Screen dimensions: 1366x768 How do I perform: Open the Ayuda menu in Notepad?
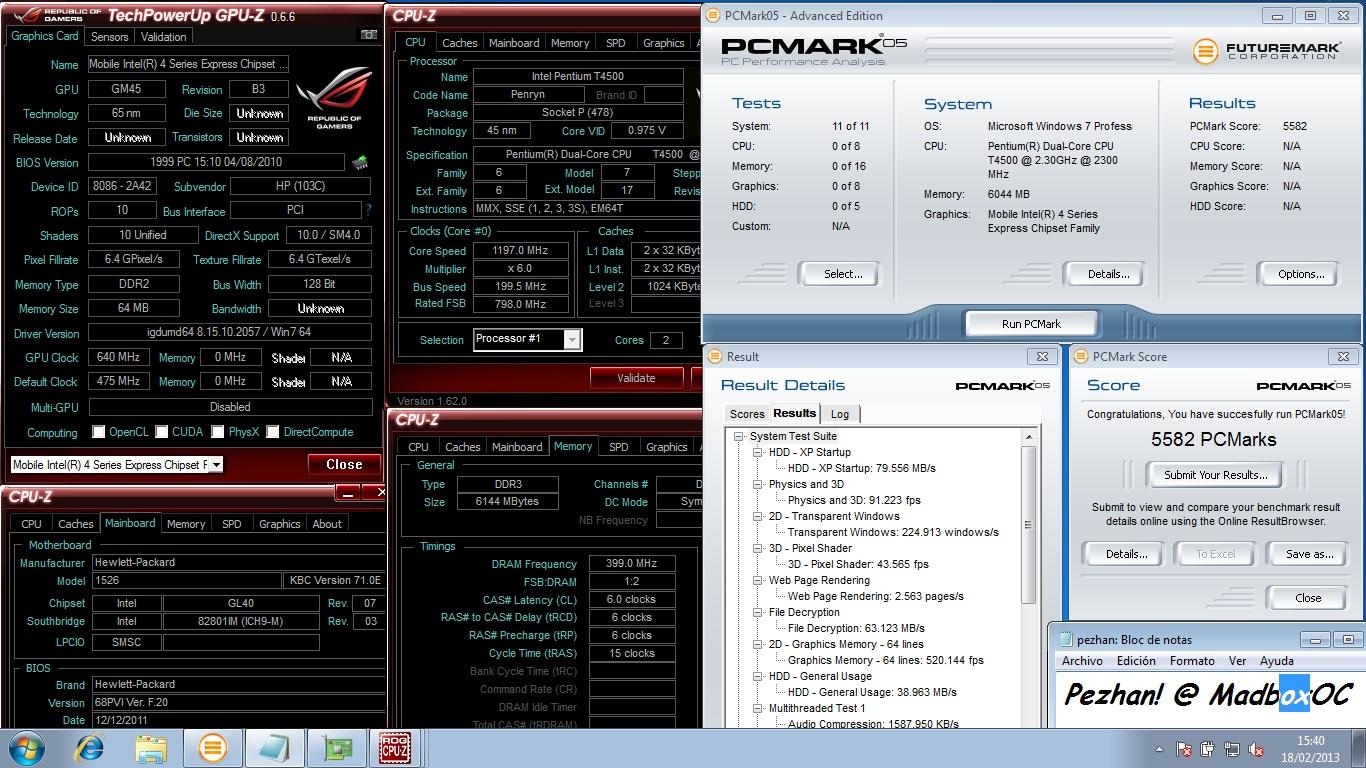[1277, 661]
